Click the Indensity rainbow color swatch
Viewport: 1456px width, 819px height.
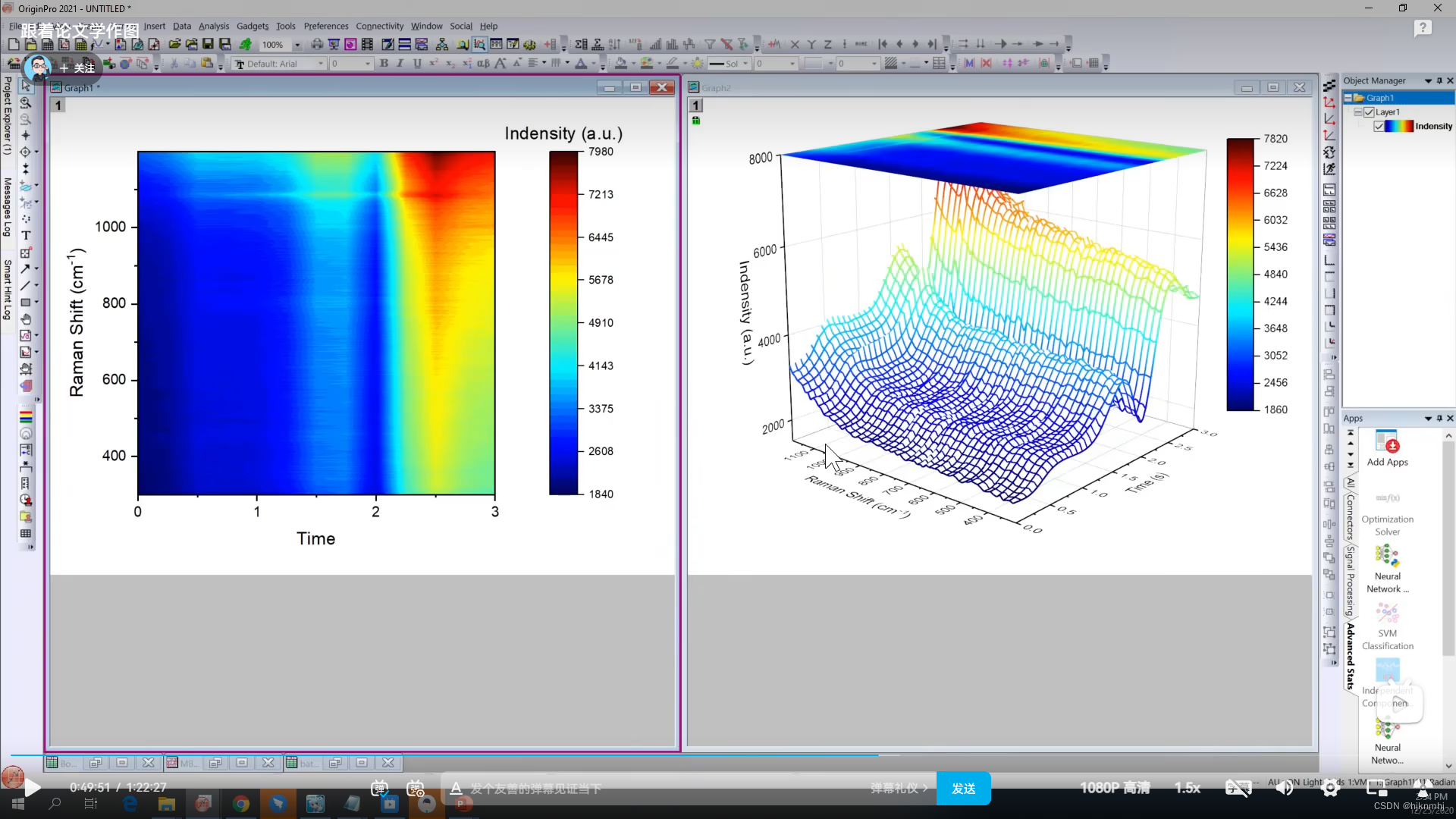pyautogui.click(x=1399, y=127)
